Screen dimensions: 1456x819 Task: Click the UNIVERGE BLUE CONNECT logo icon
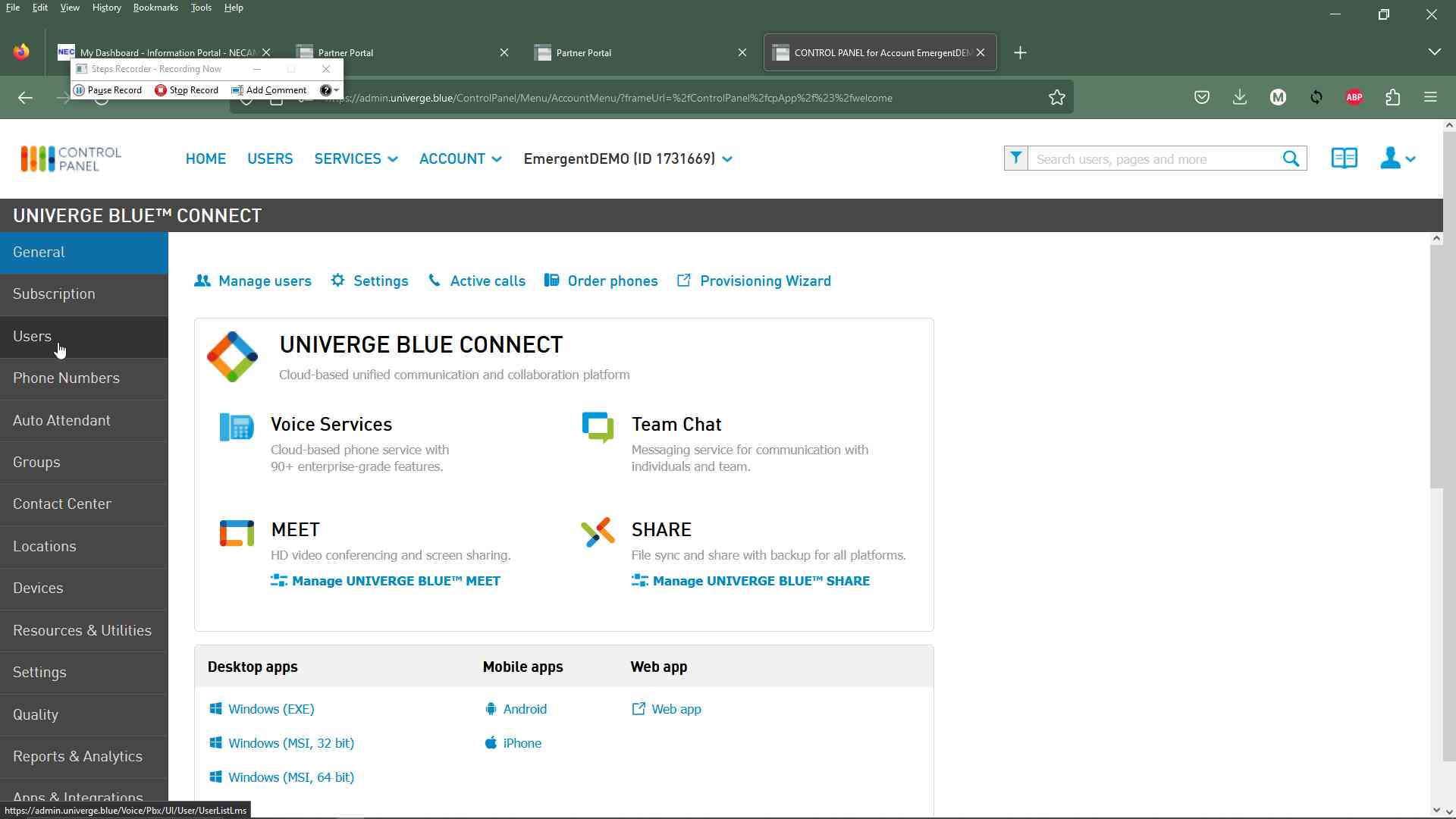point(232,356)
